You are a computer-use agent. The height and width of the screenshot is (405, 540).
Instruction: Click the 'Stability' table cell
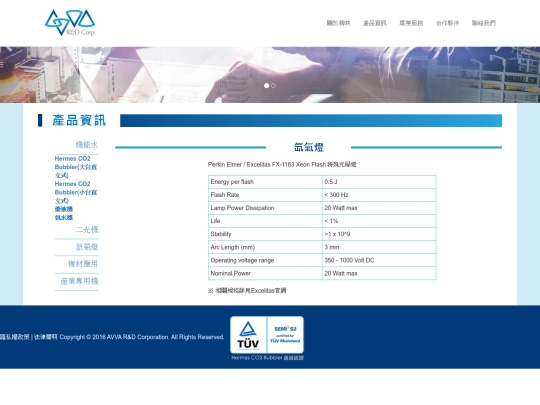pyautogui.click(x=265, y=234)
